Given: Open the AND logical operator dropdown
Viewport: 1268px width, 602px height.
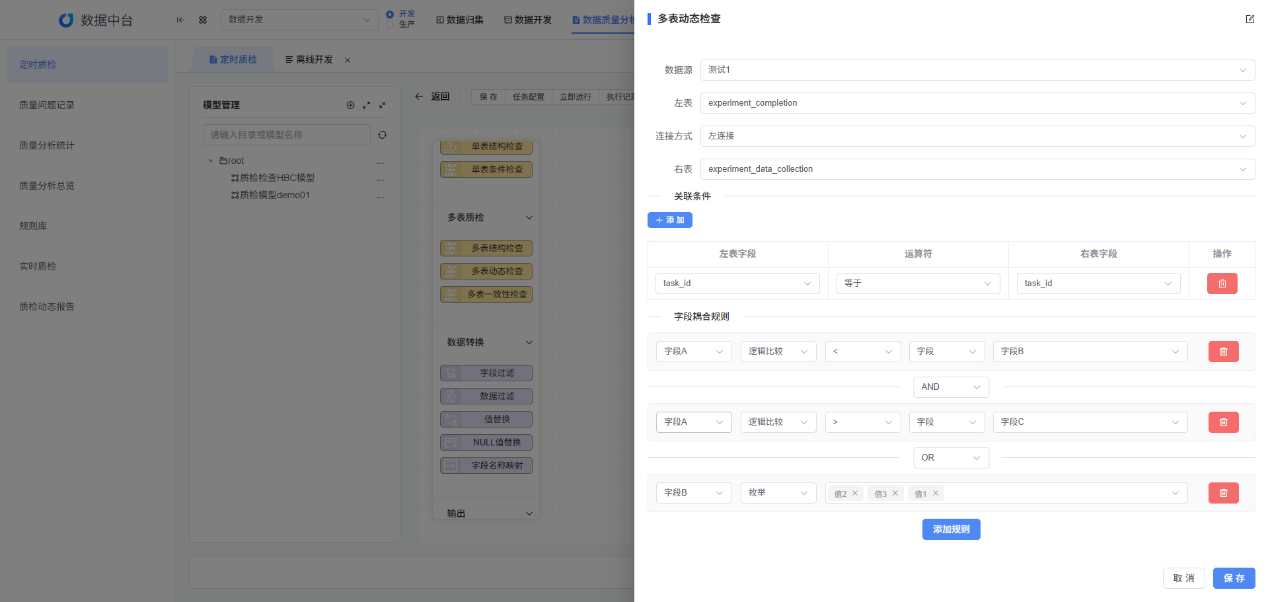Looking at the screenshot, I should pyautogui.click(x=951, y=387).
